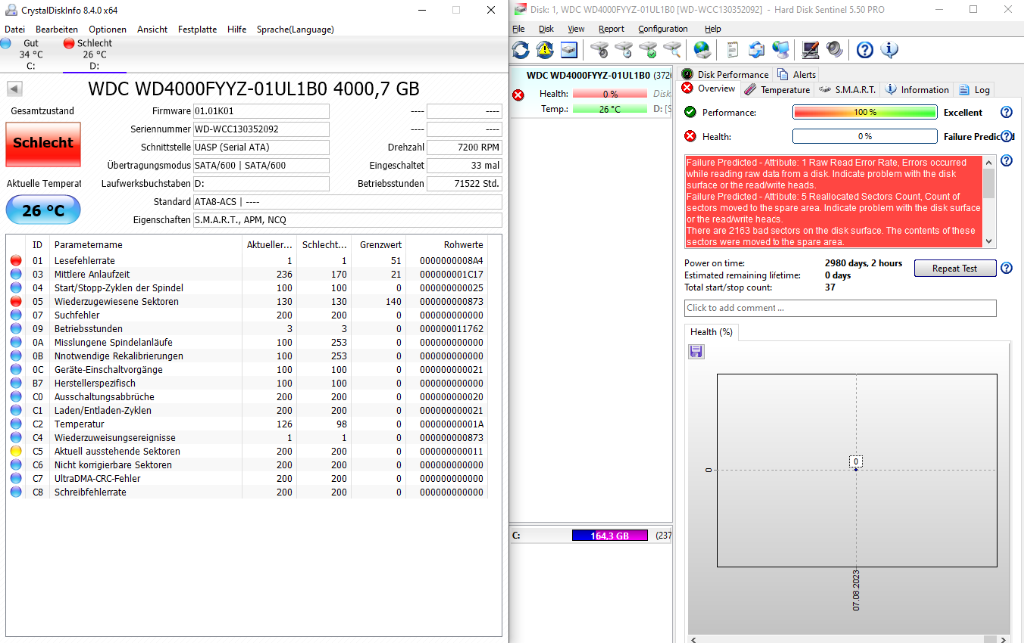Open the Ansicht menu
1024x643 pixels.
point(152,29)
